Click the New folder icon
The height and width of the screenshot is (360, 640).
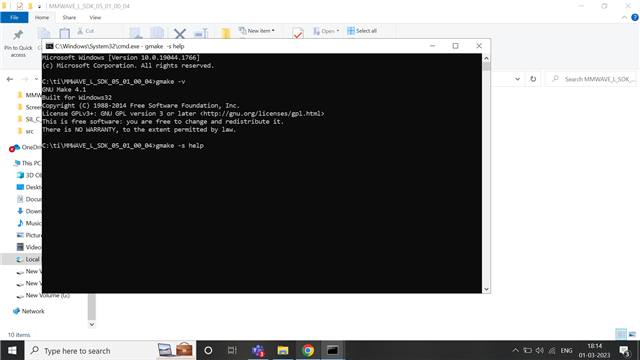[x=226, y=33]
